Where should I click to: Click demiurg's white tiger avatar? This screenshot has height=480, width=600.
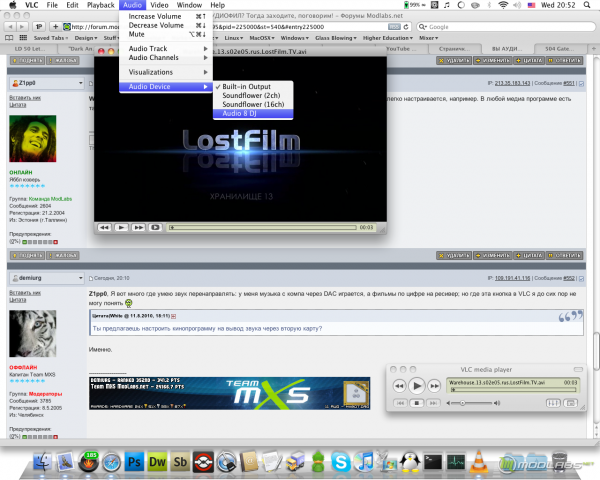coord(33,333)
